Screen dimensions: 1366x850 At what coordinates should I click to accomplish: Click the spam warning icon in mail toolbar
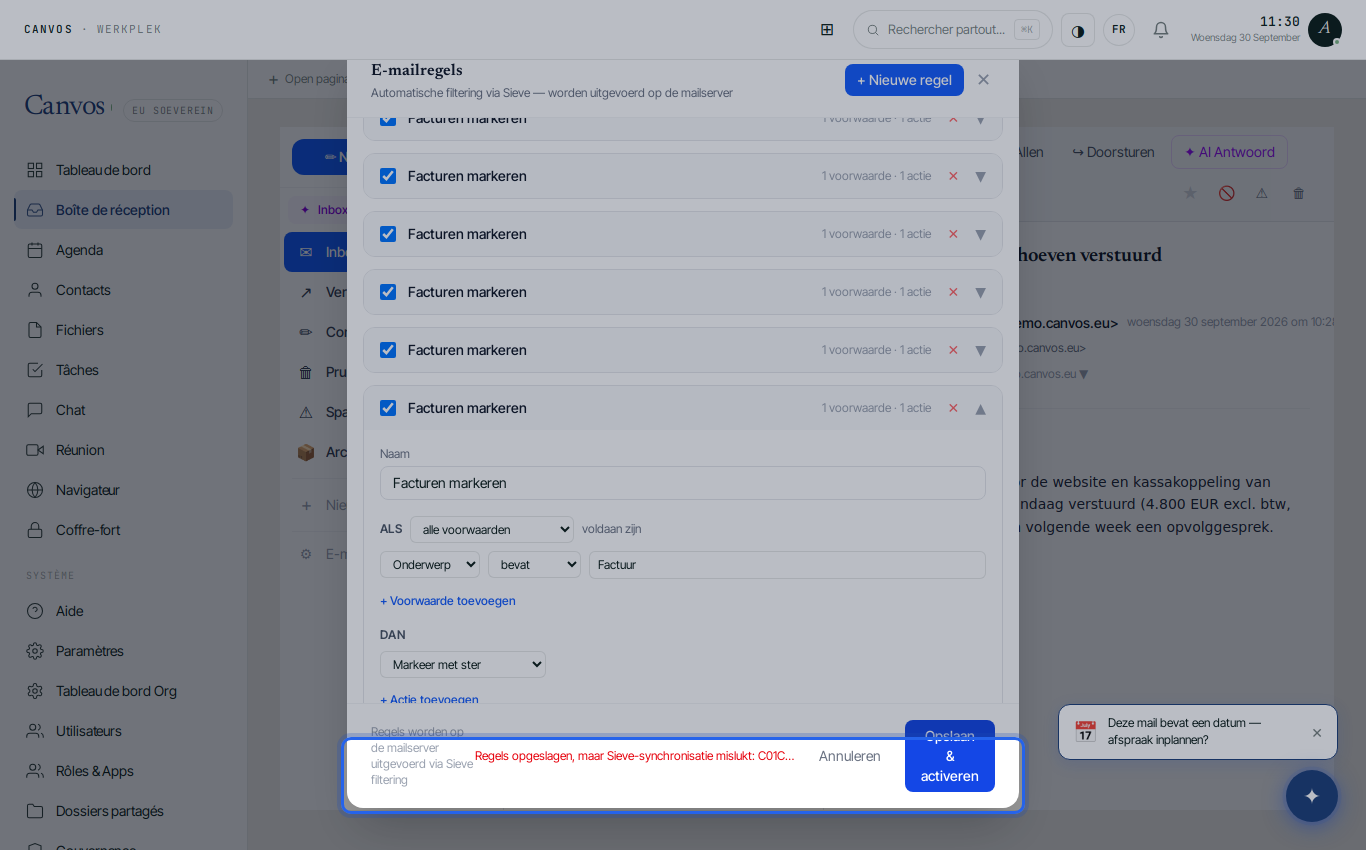coord(1262,193)
